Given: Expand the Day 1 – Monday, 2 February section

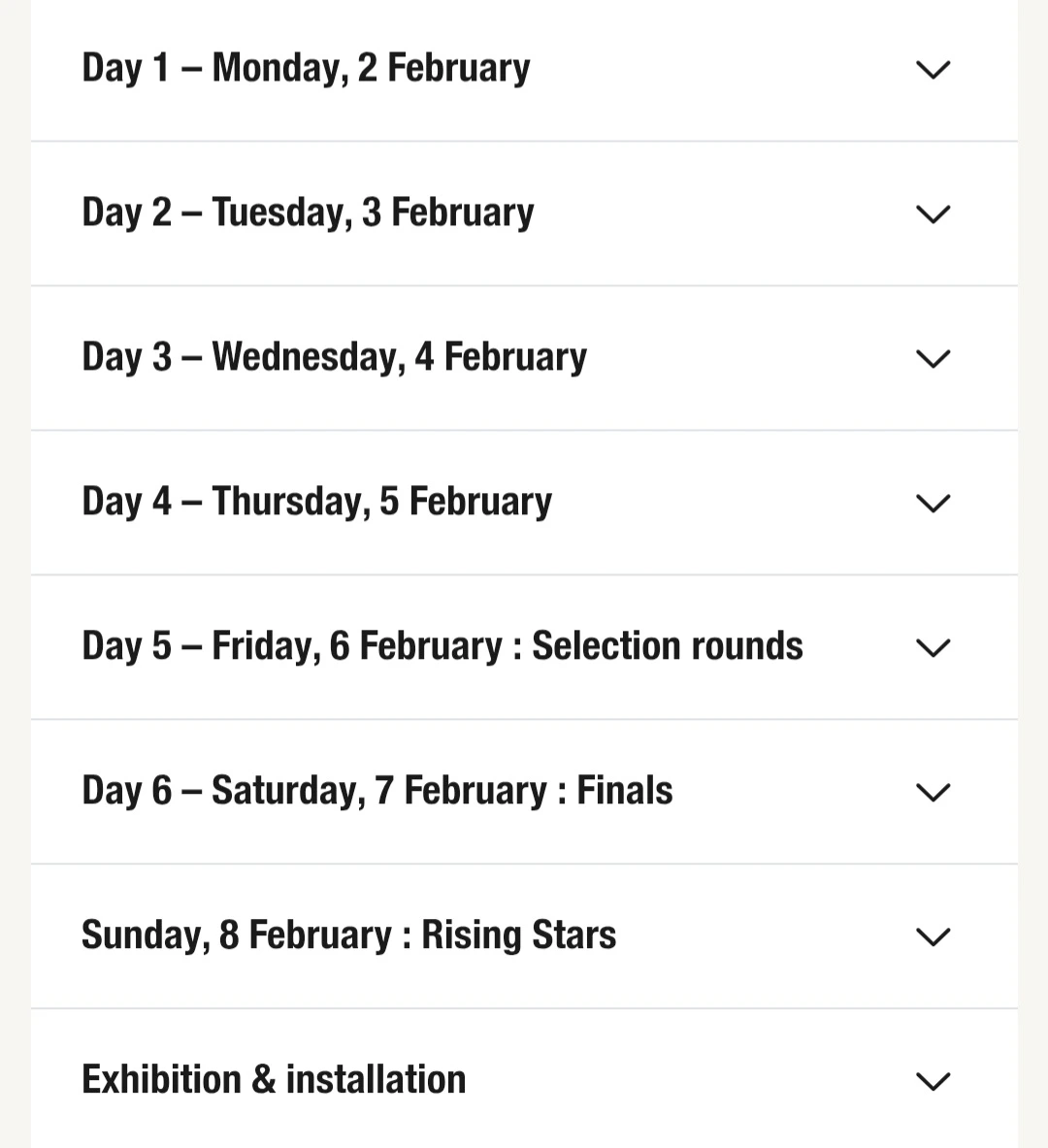Looking at the screenshot, I should 306,68.
